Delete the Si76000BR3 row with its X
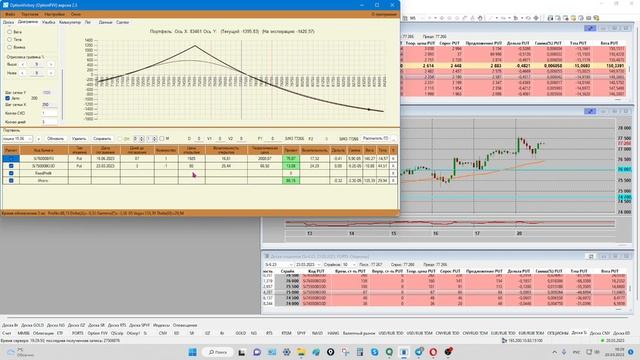The image size is (640, 360). [393, 158]
